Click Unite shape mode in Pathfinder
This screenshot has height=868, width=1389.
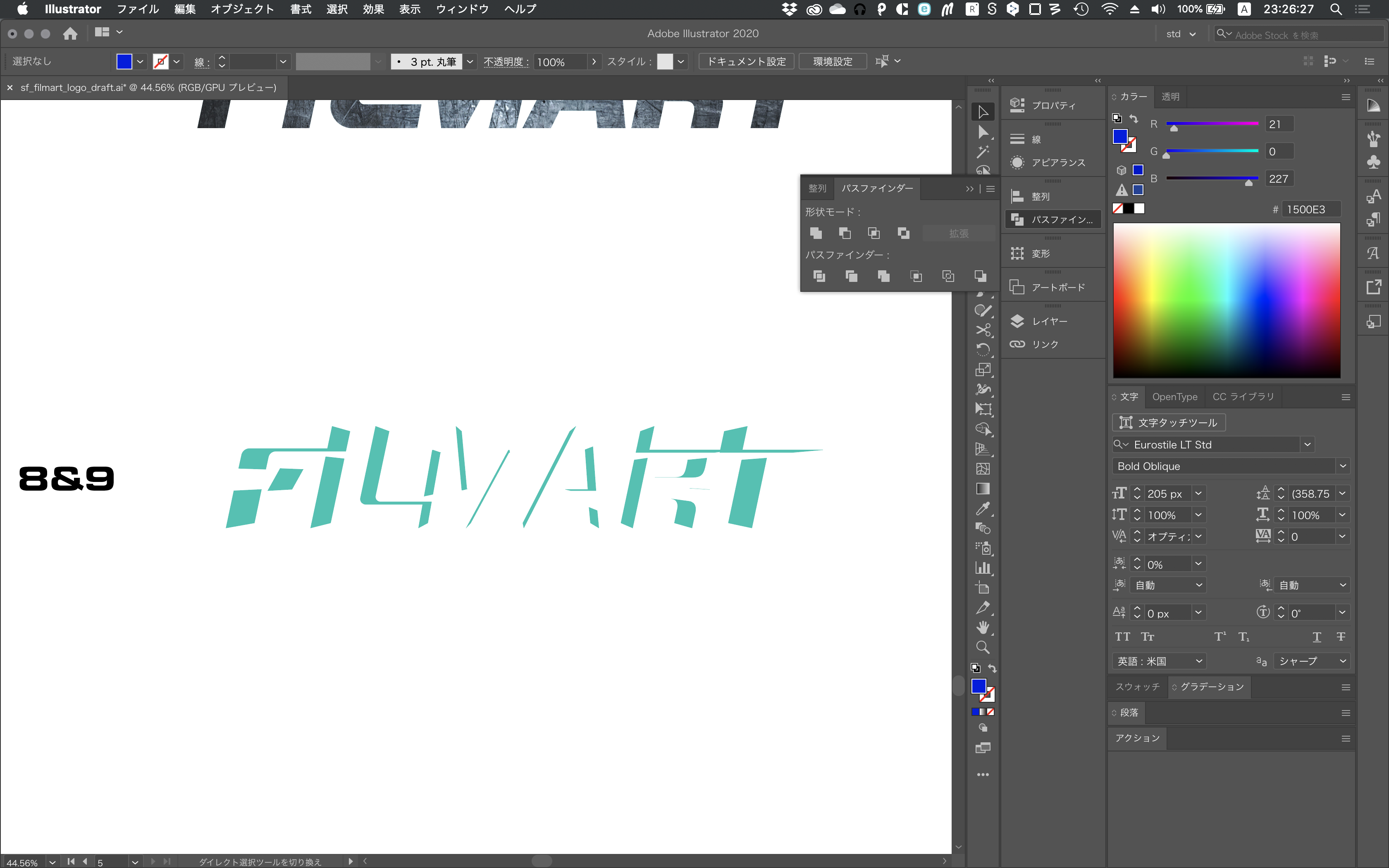coord(816,233)
